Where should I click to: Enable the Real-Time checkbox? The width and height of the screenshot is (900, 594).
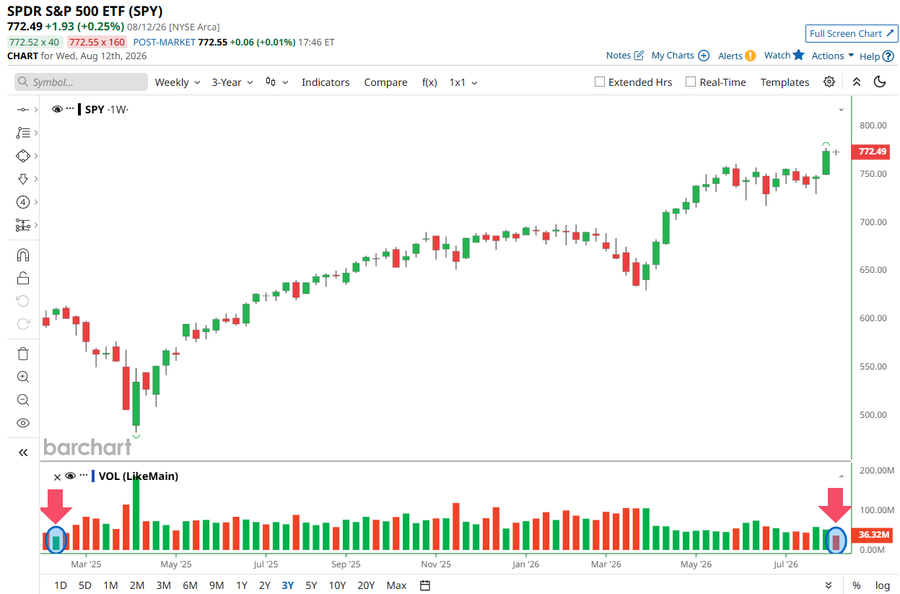(691, 82)
